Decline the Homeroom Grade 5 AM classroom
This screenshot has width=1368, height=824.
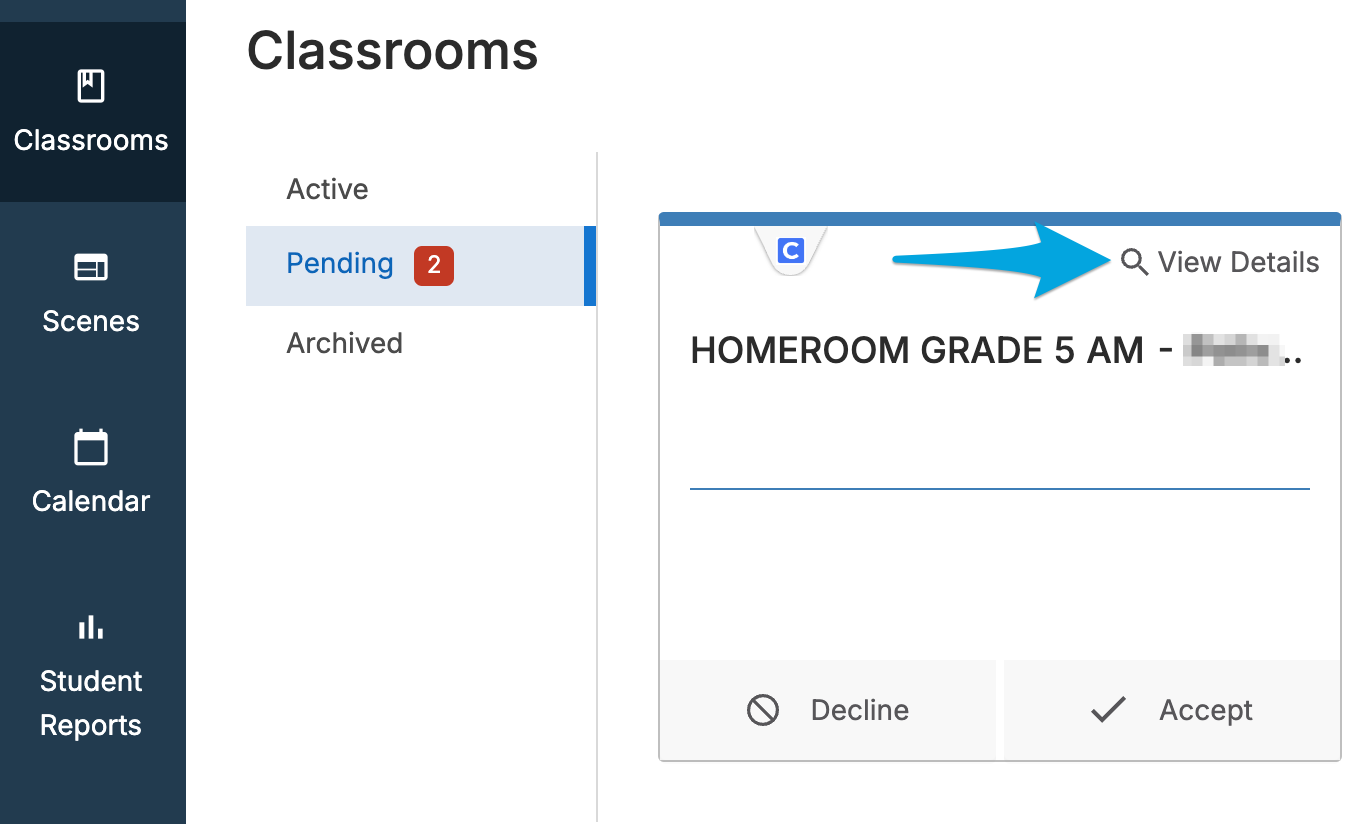pos(828,710)
